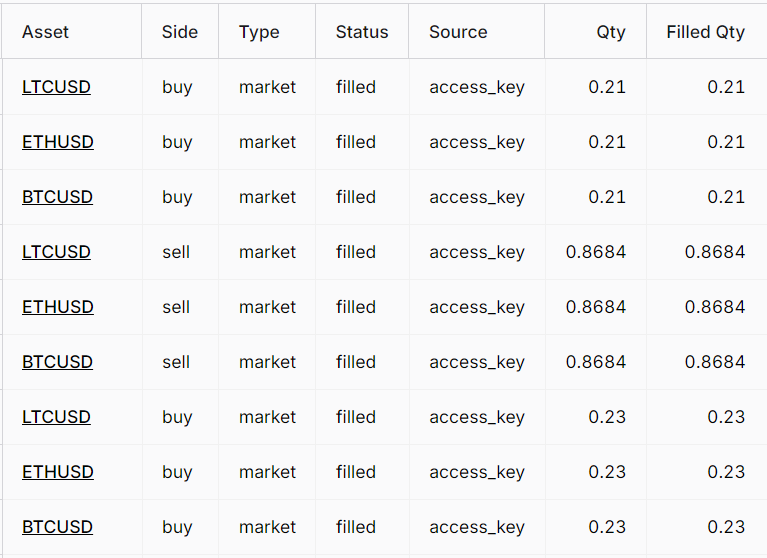Sort by the Status column header
The image size is (767, 558).
pos(362,32)
